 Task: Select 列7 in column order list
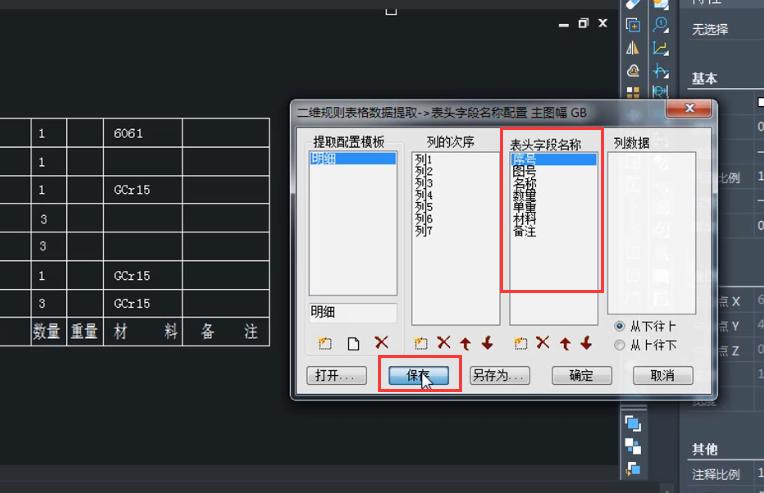[423, 230]
